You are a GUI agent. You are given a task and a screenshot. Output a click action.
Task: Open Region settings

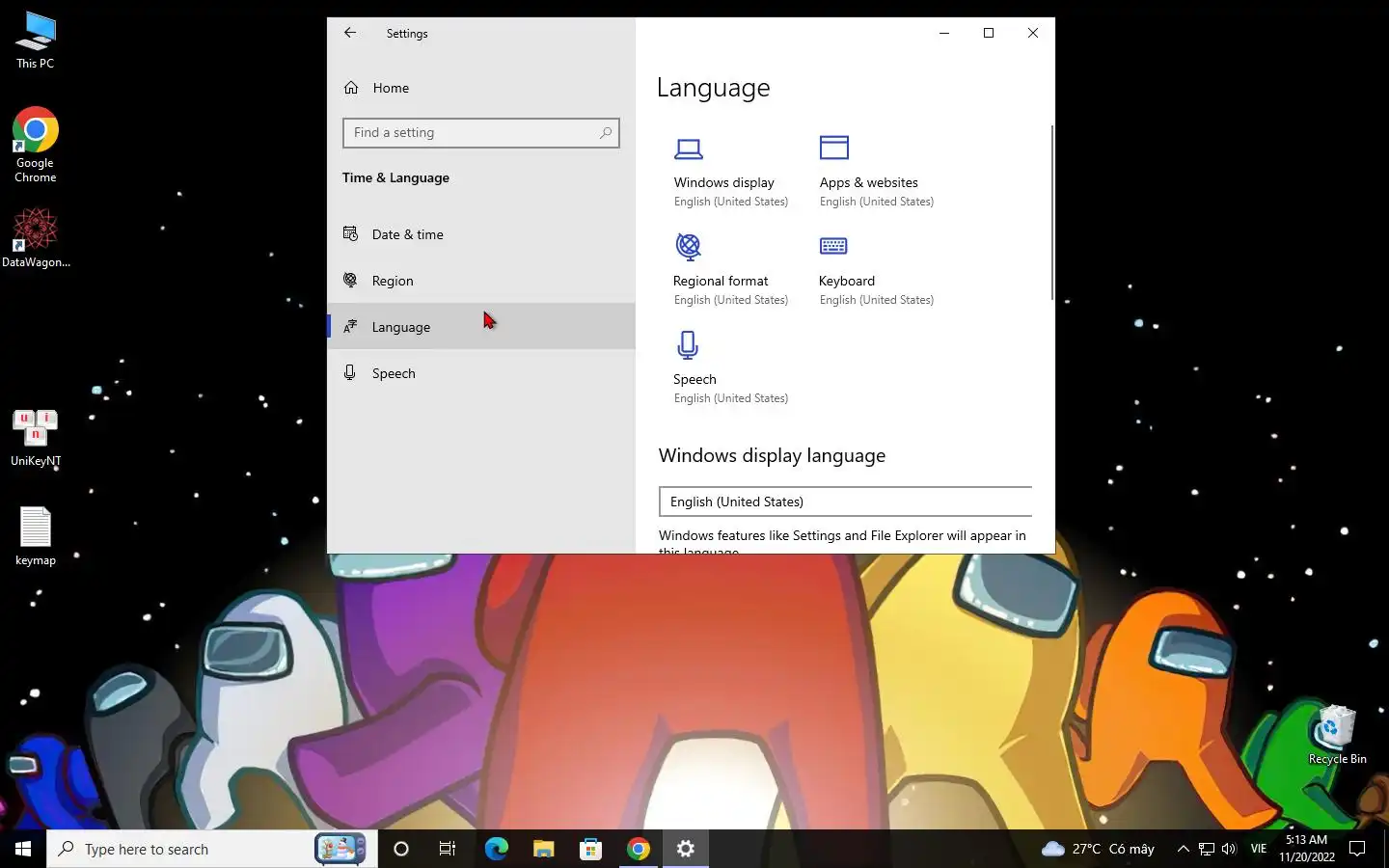point(480,281)
